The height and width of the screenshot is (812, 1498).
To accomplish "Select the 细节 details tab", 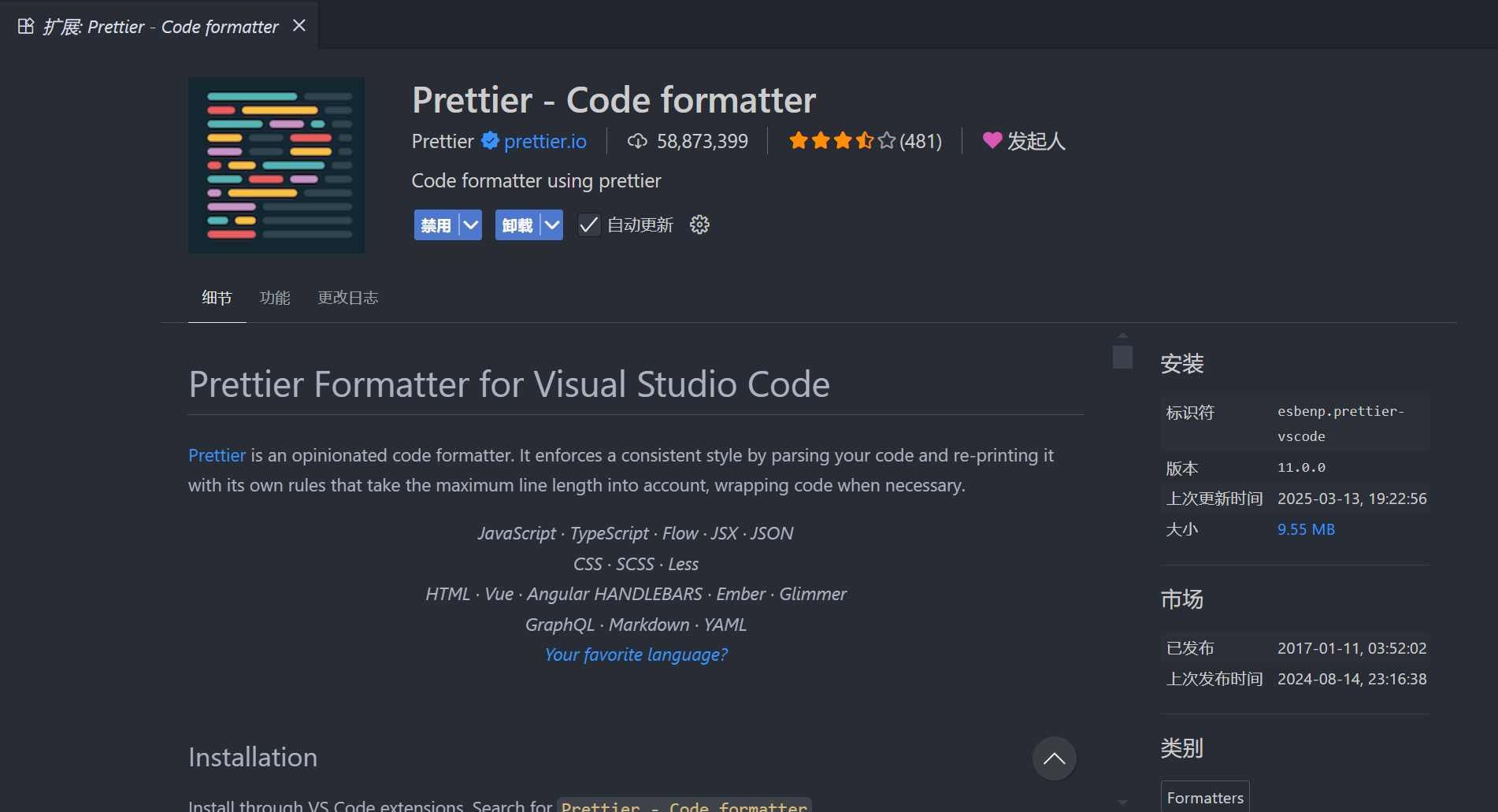I will (x=217, y=298).
